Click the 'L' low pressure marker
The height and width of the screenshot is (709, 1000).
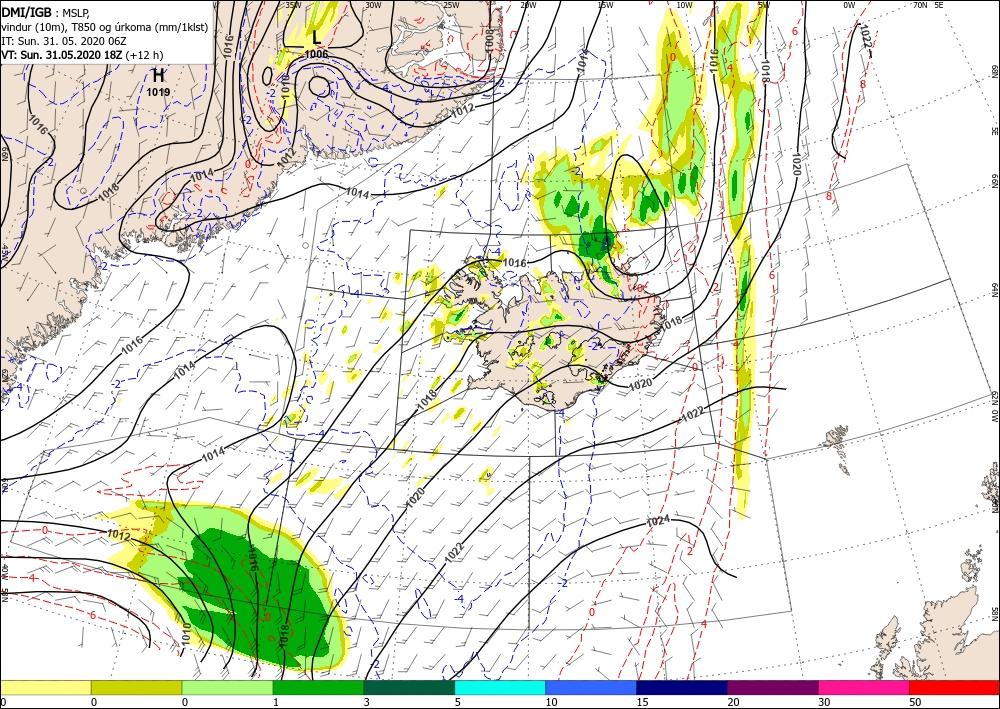click(x=317, y=38)
